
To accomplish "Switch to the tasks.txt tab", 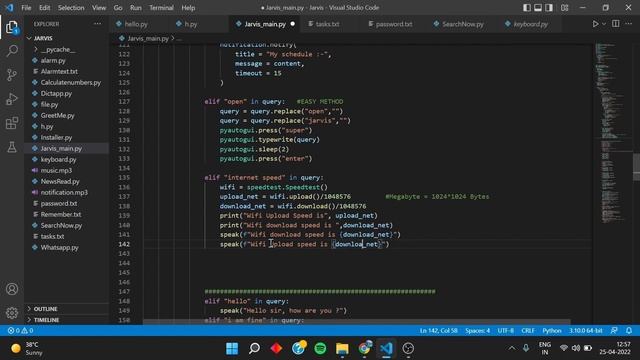I will pos(328,24).
